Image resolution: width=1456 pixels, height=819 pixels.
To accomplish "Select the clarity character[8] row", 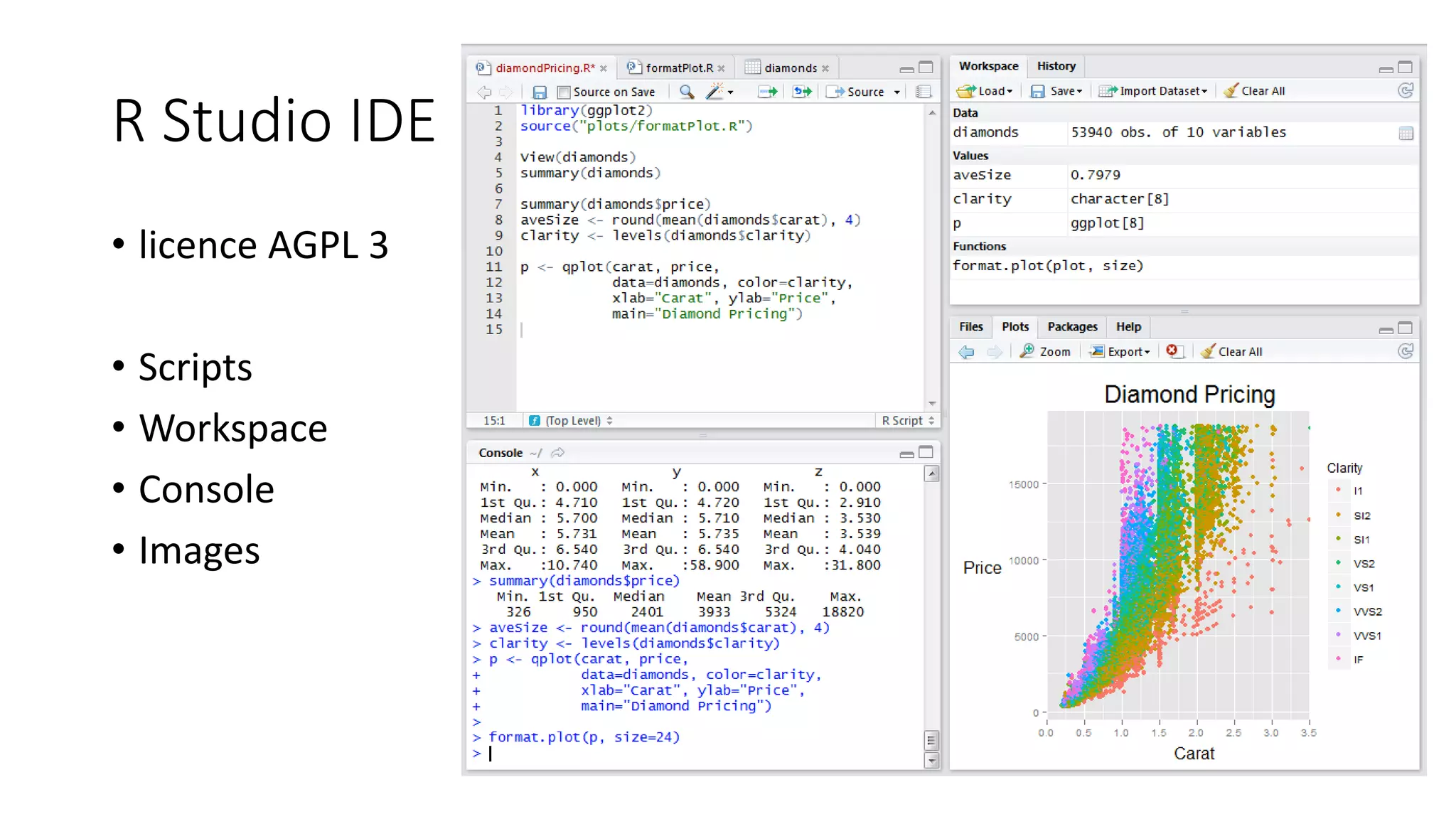I will click(1184, 200).
